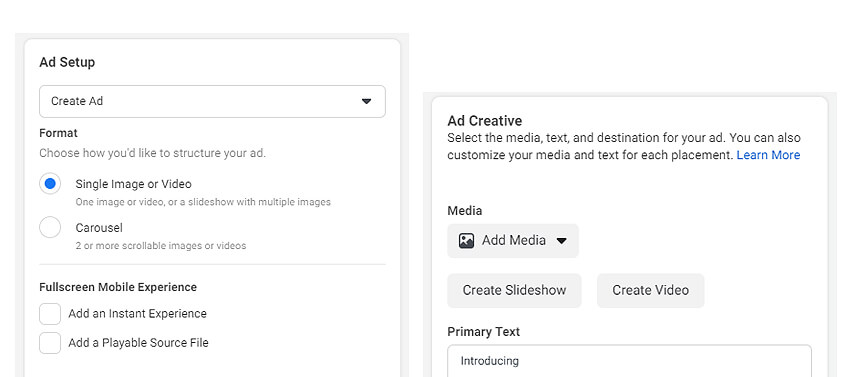Click the Ad Setup heading
This screenshot has width=848, height=377.
(x=67, y=62)
